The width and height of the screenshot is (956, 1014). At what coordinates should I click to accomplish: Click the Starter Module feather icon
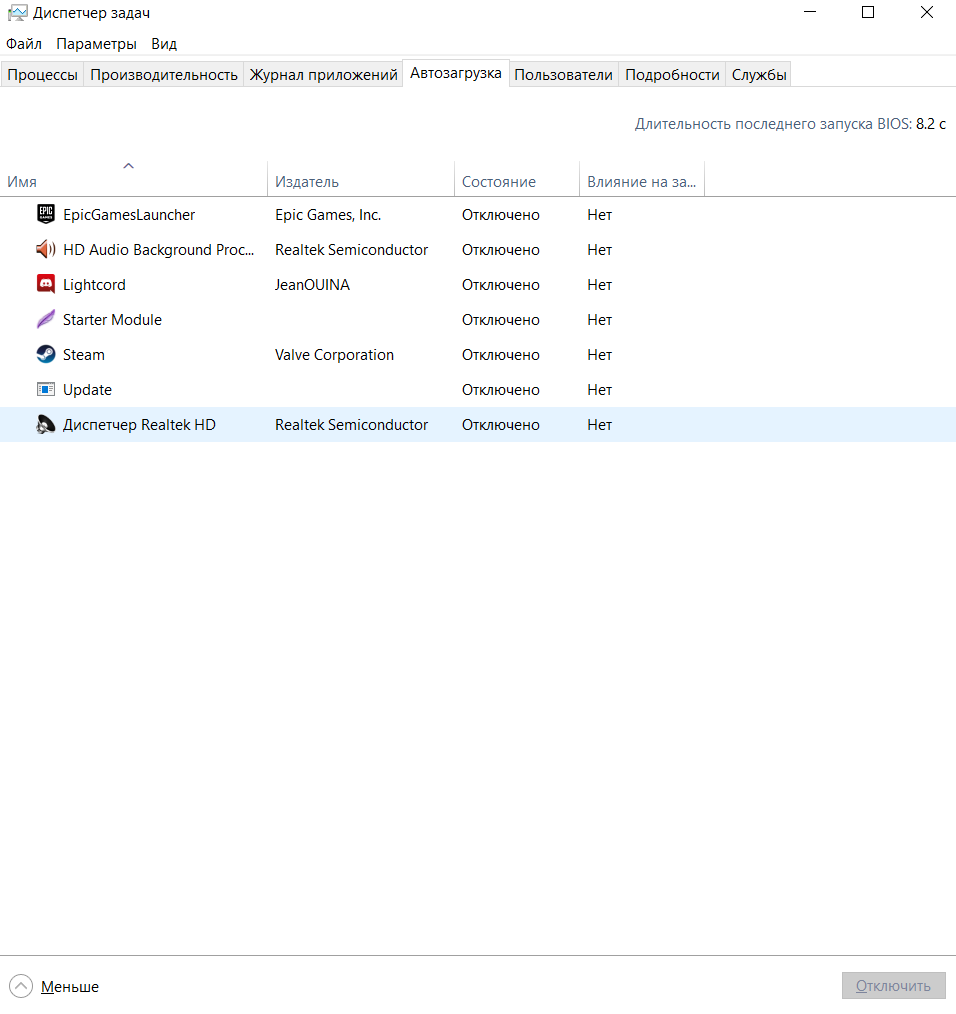tap(46, 319)
